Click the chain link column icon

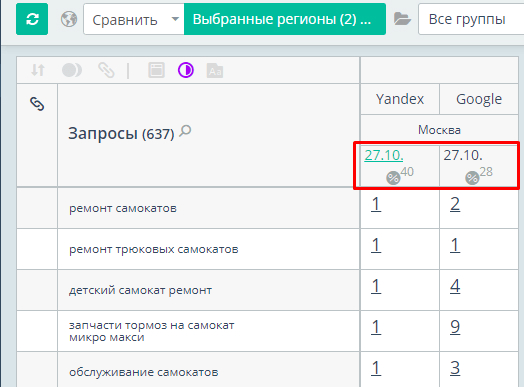pyautogui.click(x=37, y=104)
